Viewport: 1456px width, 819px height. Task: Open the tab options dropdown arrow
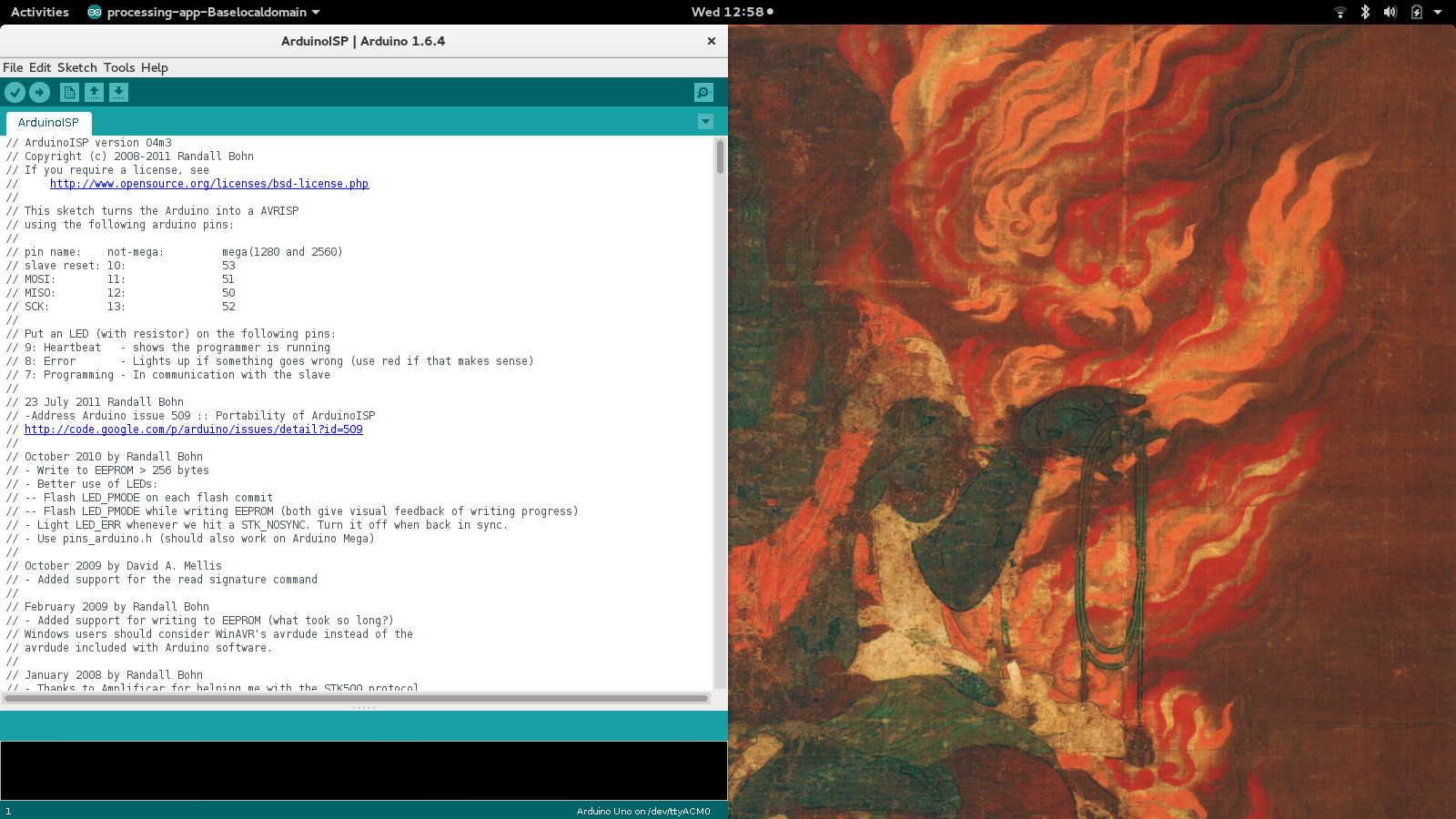click(705, 121)
